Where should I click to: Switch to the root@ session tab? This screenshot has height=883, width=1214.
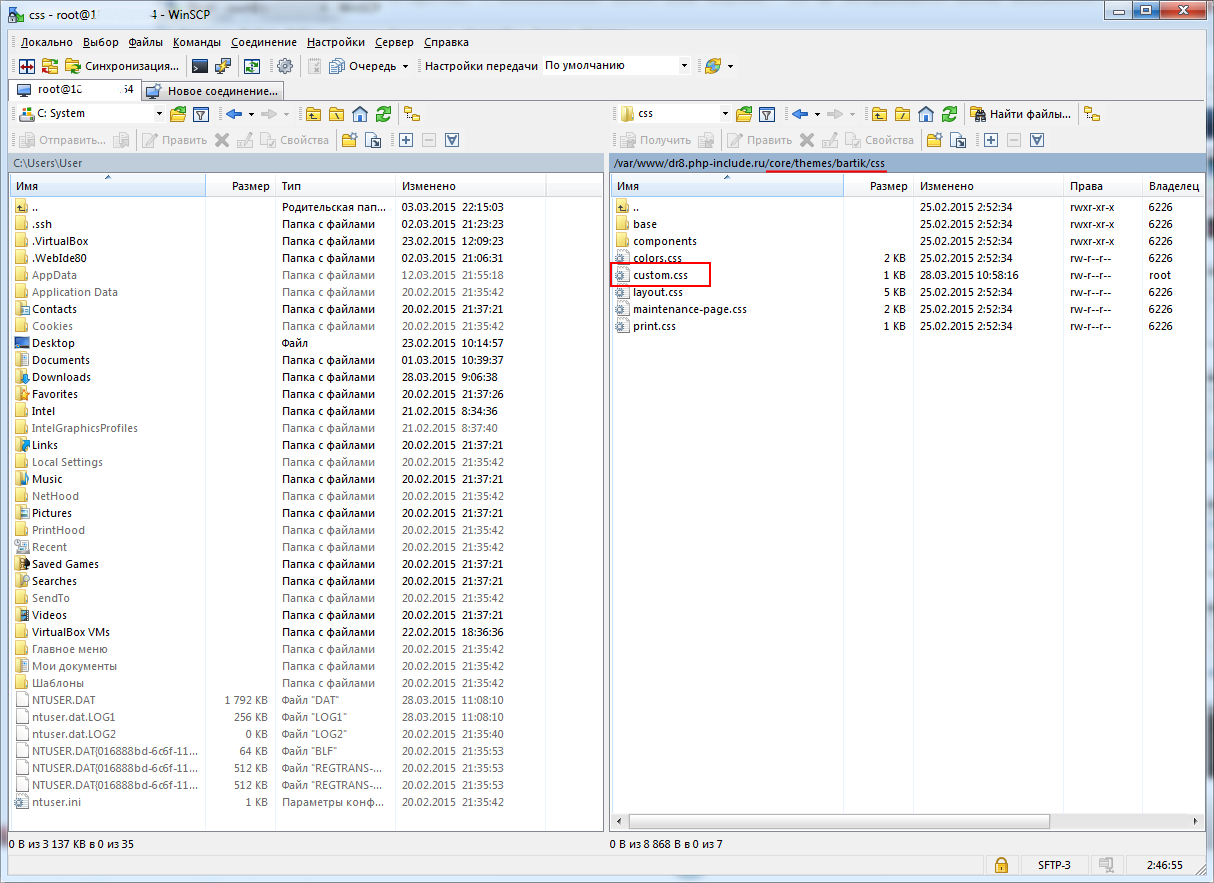pos(76,90)
